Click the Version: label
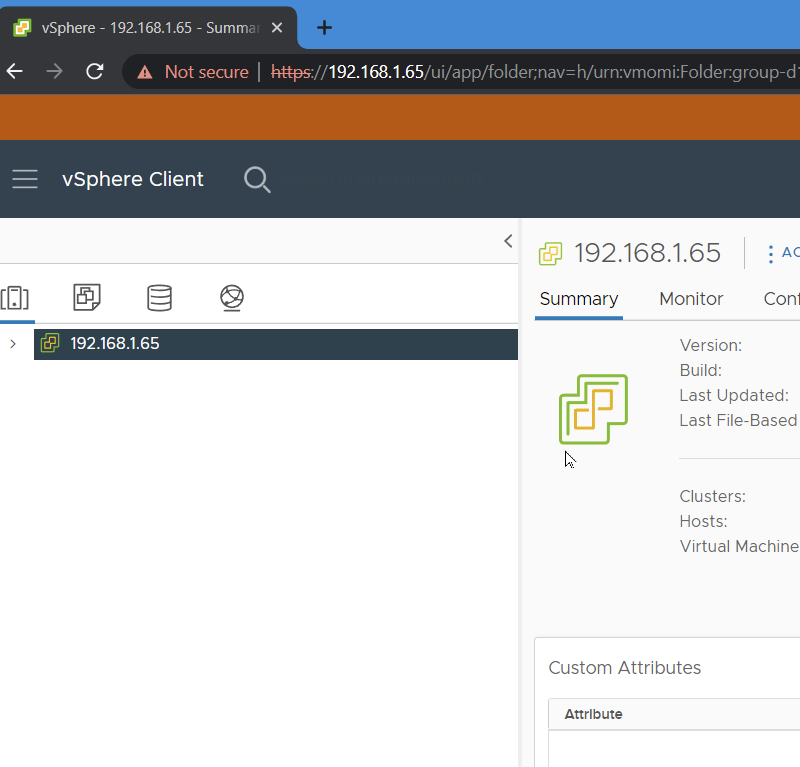 point(711,345)
